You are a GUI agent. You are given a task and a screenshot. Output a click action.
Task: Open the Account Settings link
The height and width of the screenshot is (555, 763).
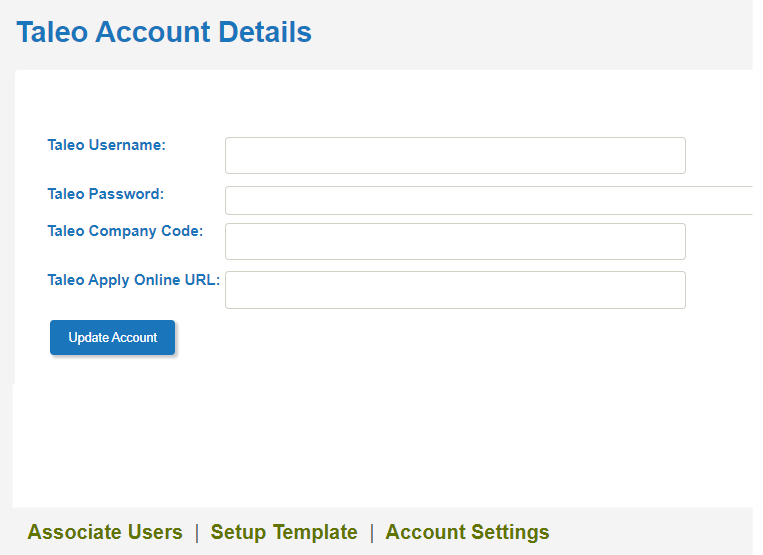coord(467,532)
